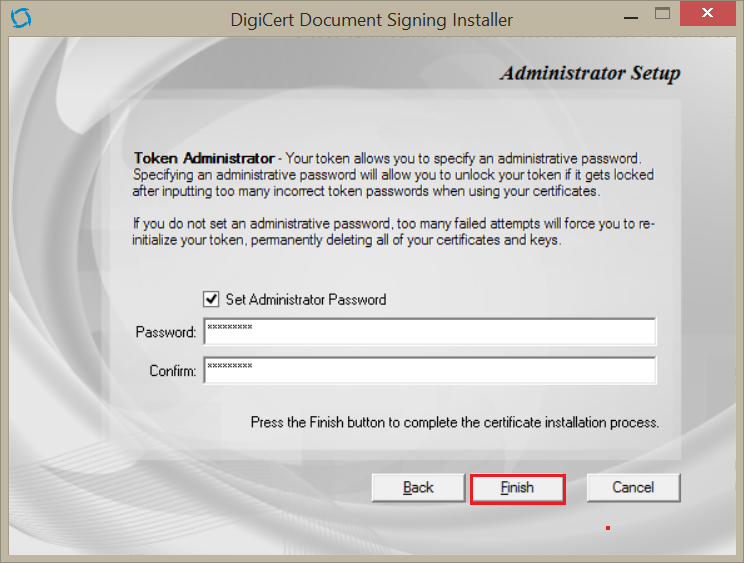Focus the Password input field
744x563 pixels.
coord(429,331)
